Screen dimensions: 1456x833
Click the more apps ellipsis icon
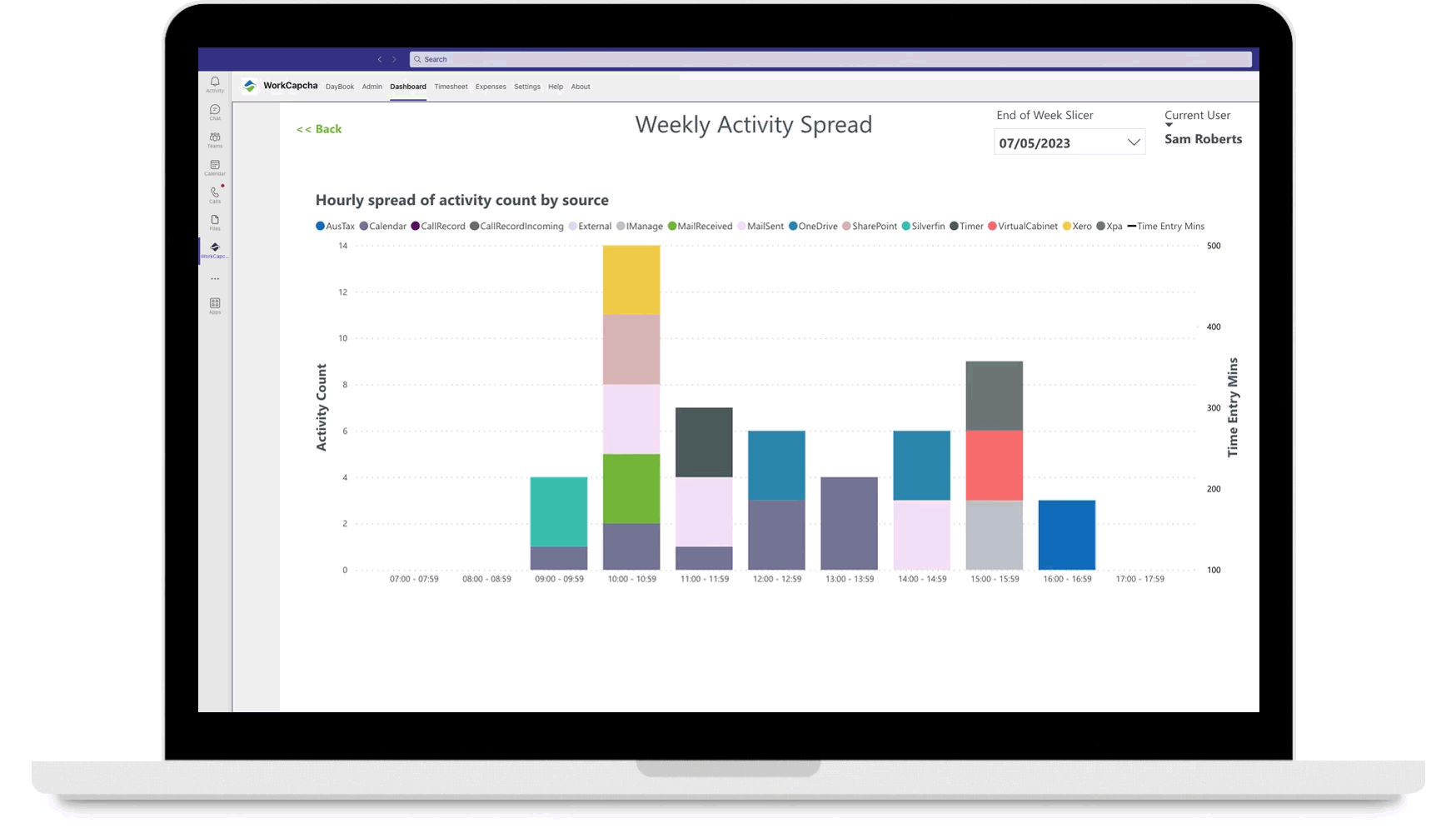click(215, 279)
